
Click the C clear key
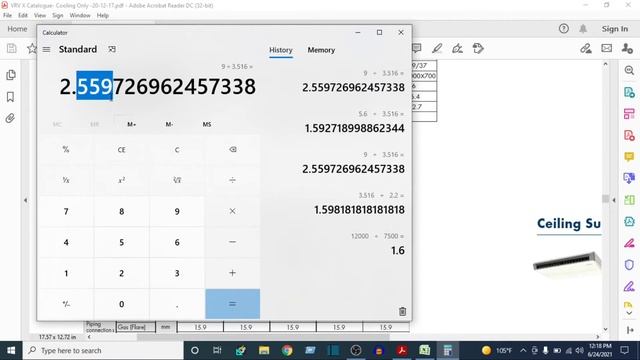177,149
